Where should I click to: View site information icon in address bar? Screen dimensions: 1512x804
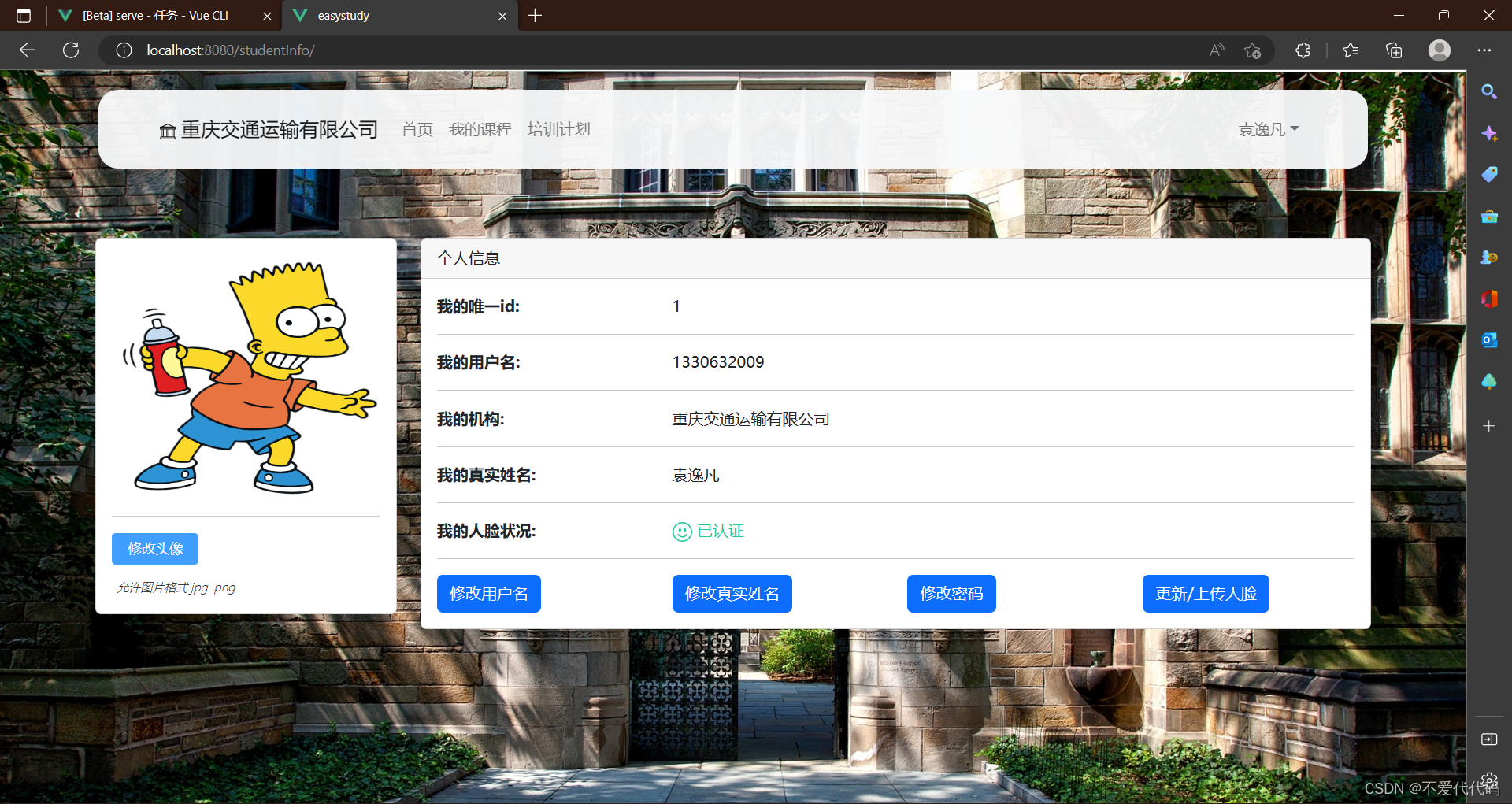click(x=124, y=50)
